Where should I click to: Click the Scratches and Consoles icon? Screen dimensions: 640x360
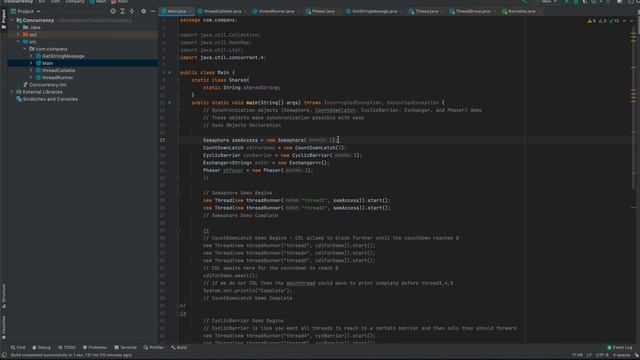click(19, 99)
